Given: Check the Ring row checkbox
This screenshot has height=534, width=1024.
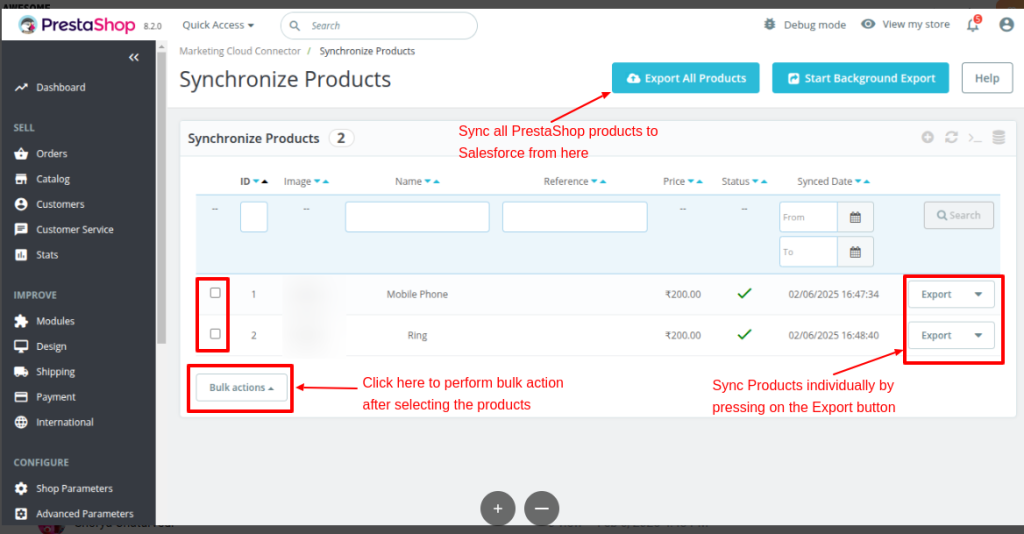Looking at the screenshot, I should tap(215, 334).
